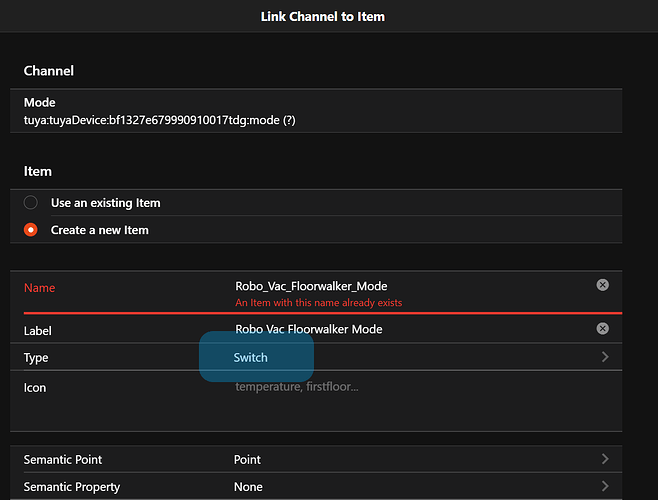Screen dimensions: 658x500
Task: Click the red 'Name' field label
Action: click(x=40, y=288)
